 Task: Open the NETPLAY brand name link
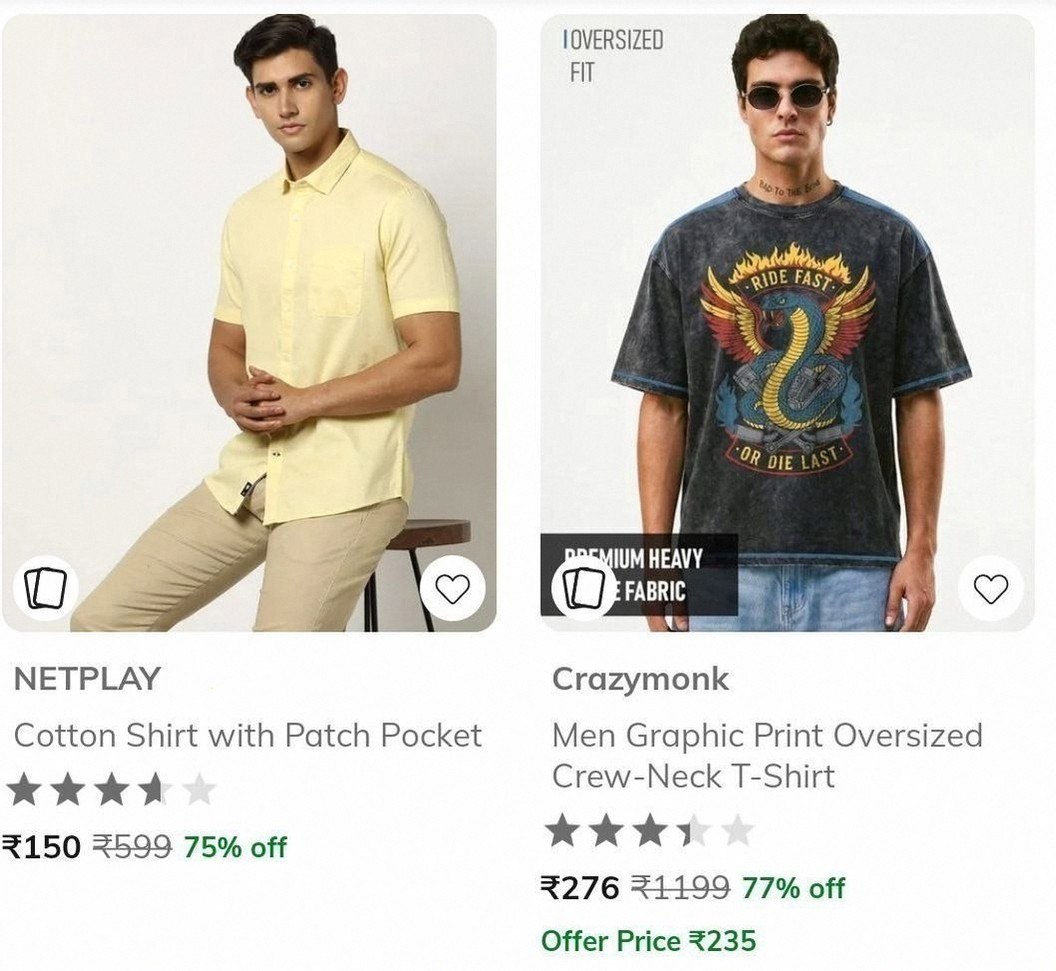pyautogui.click(x=87, y=679)
